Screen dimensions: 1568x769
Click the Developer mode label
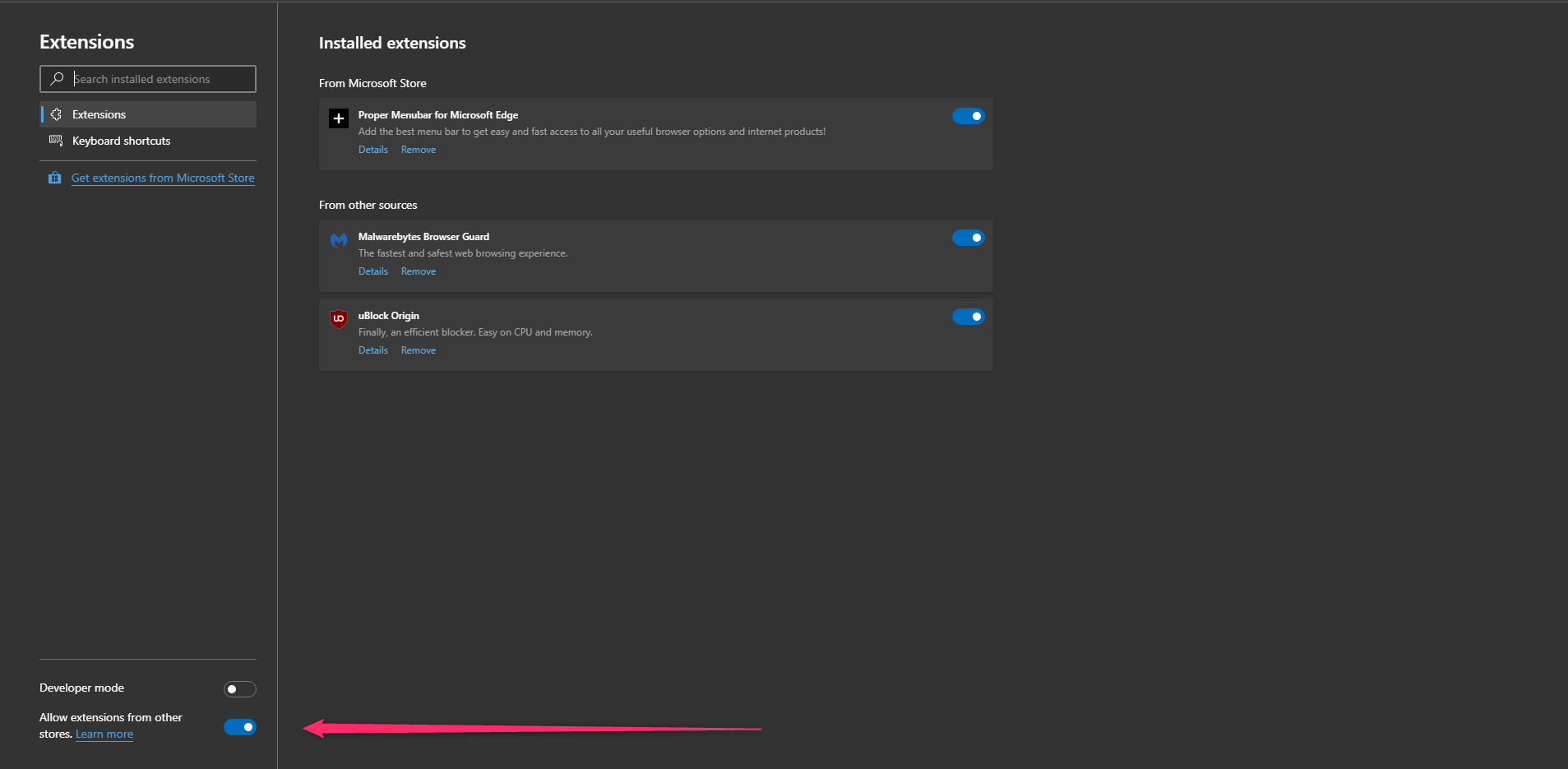[x=82, y=688]
